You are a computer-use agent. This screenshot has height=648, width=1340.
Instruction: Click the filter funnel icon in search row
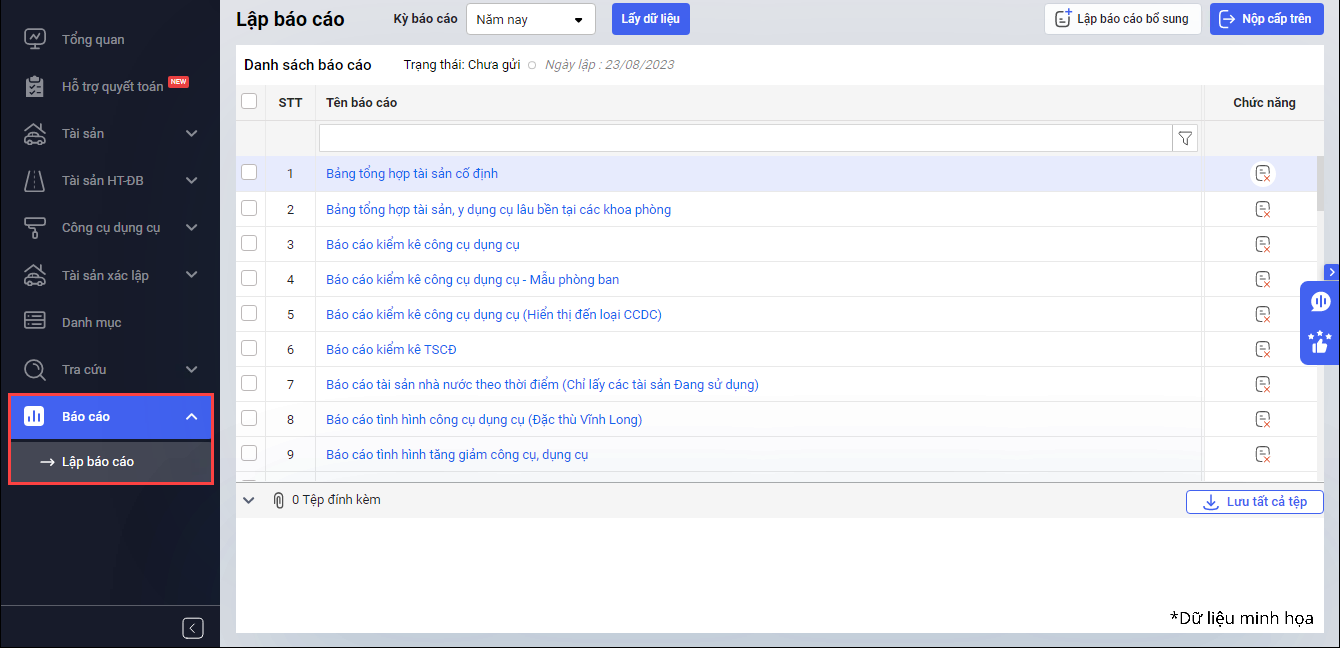click(x=1185, y=138)
